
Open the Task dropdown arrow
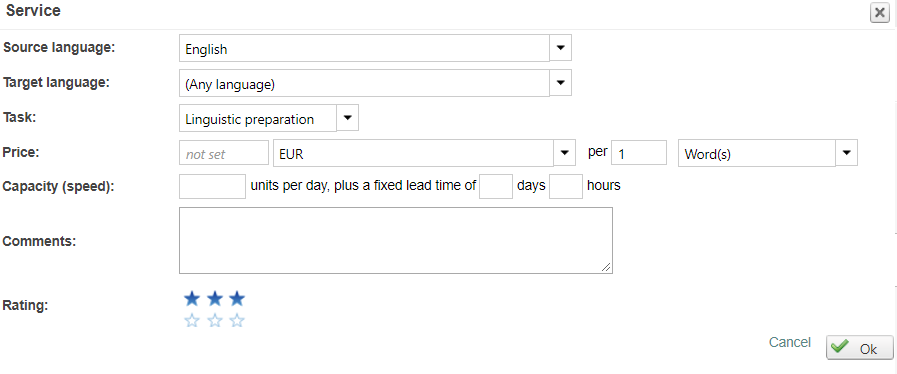pyautogui.click(x=347, y=118)
